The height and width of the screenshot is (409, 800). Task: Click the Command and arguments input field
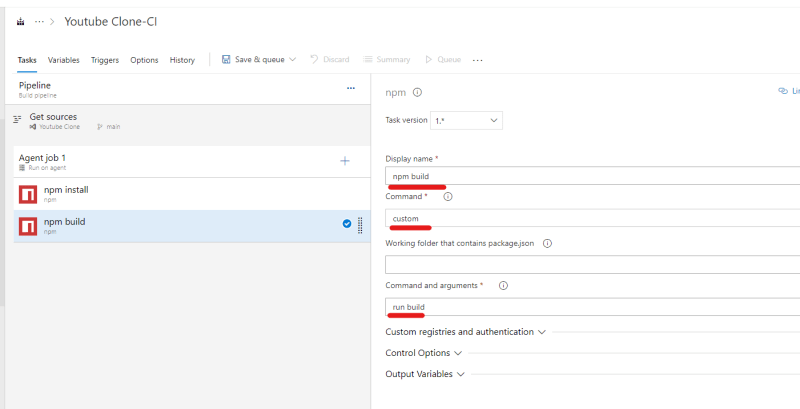click(x=592, y=307)
